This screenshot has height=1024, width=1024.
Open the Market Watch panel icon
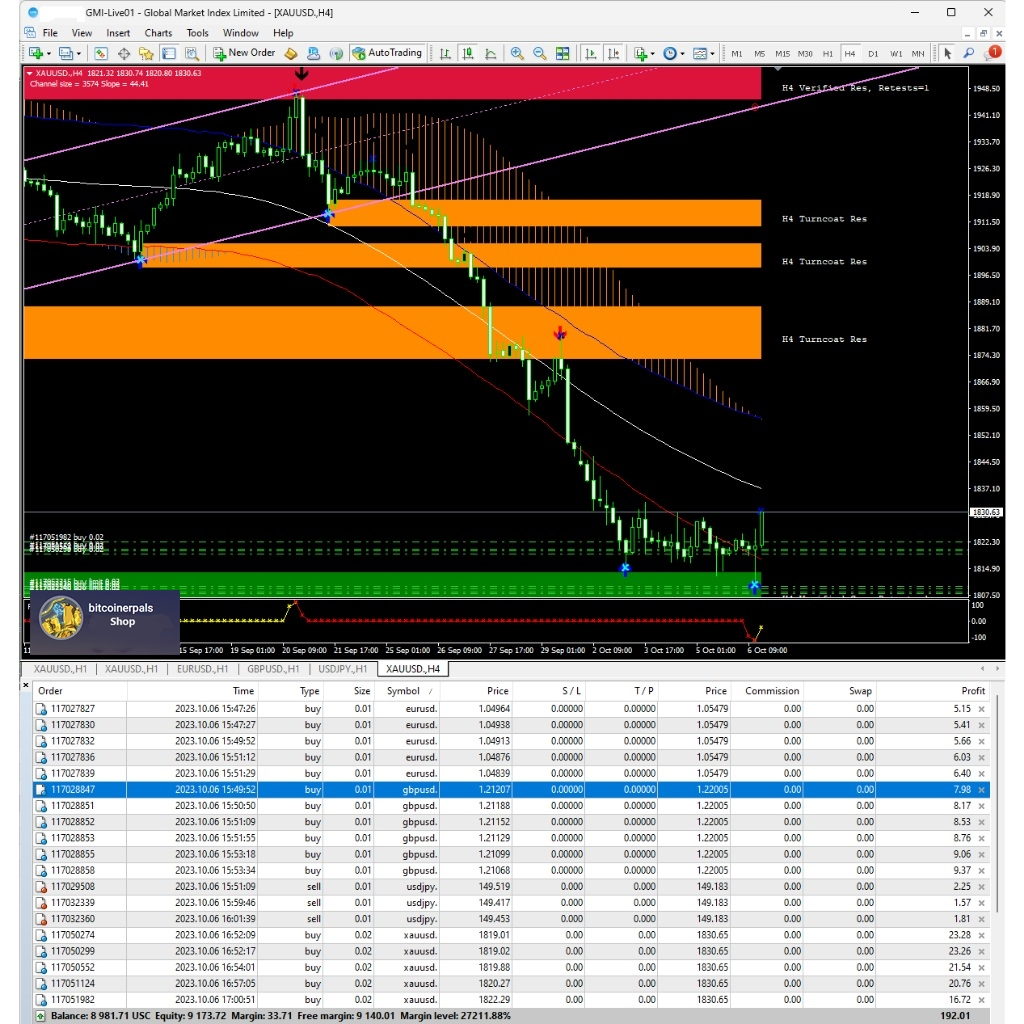[102, 53]
